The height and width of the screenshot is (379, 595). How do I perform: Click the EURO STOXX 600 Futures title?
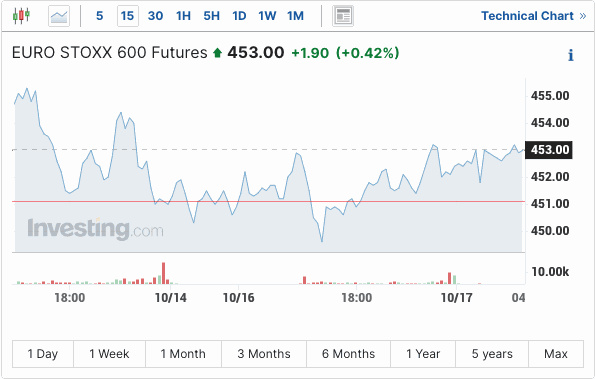110,52
